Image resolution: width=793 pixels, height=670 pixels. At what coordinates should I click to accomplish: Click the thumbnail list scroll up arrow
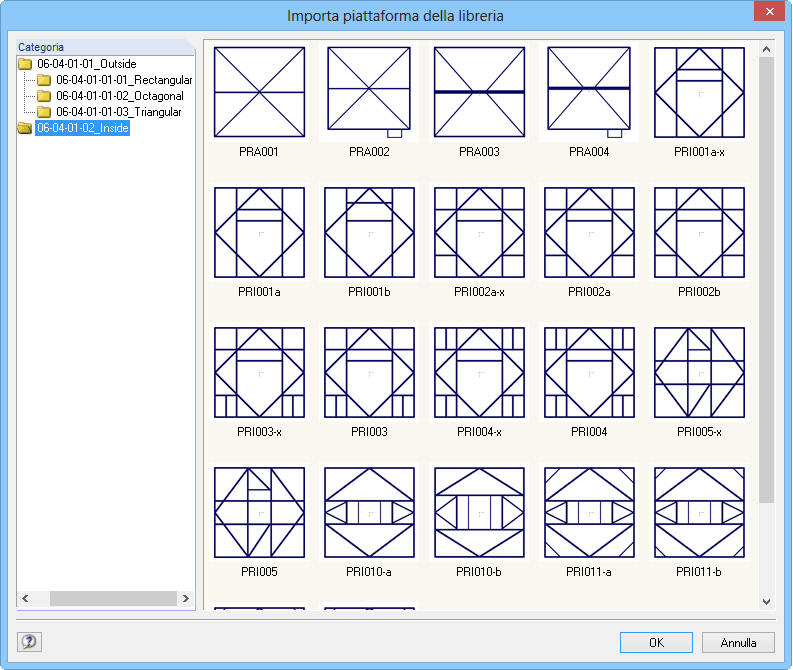pyautogui.click(x=766, y=49)
